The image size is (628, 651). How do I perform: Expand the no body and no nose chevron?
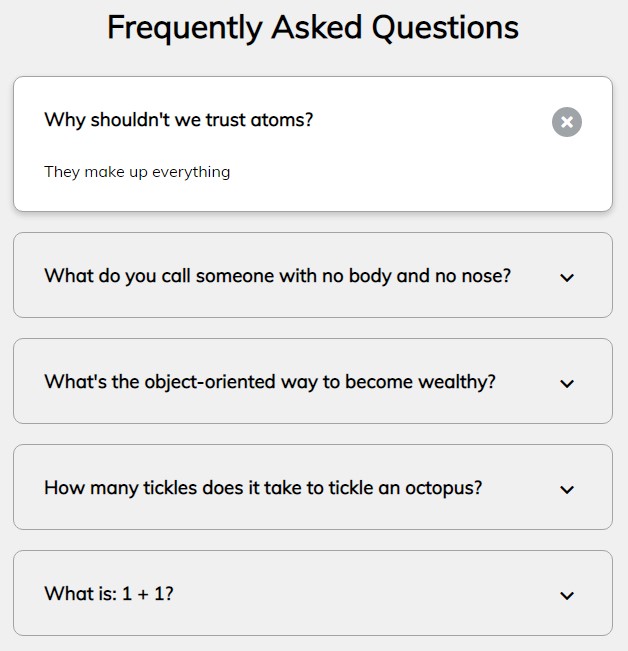pyautogui.click(x=567, y=277)
